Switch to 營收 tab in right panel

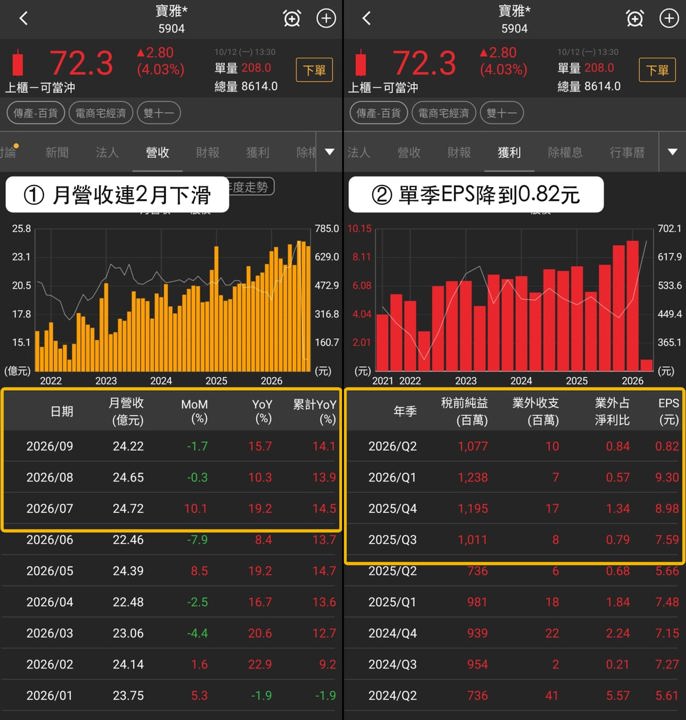(x=409, y=152)
